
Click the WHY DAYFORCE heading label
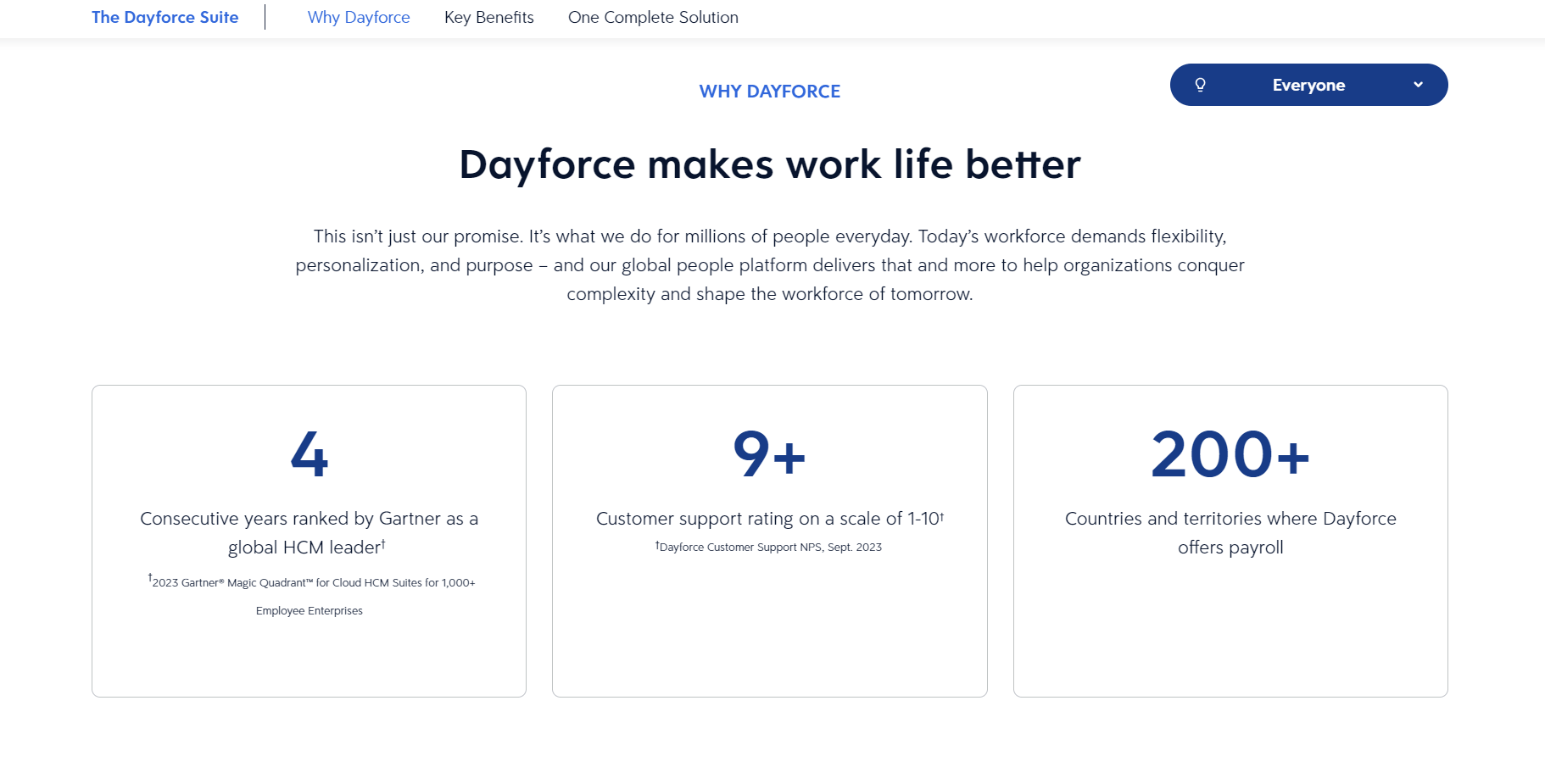[x=770, y=92]
